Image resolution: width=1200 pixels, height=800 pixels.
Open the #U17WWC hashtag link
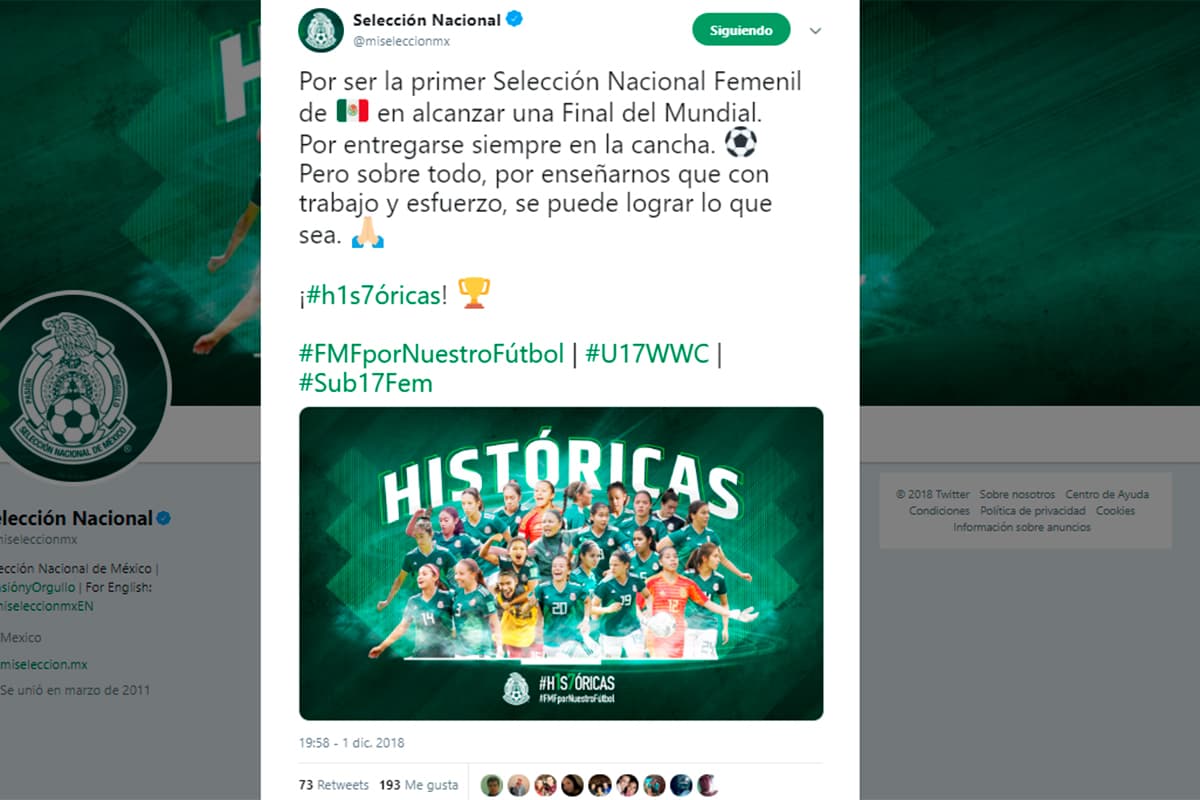point(647,353)
